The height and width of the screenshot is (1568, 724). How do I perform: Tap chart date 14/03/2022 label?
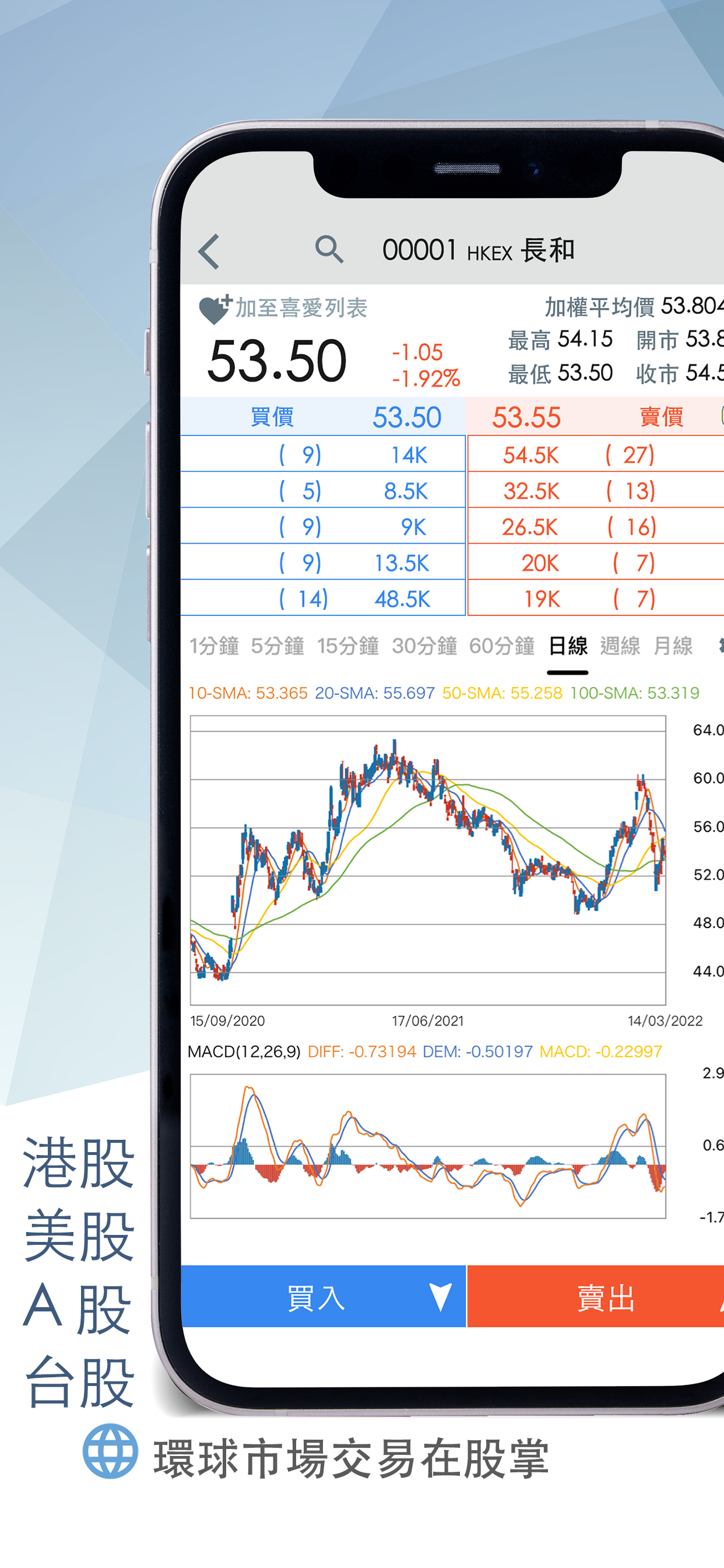click(665, 1021)
